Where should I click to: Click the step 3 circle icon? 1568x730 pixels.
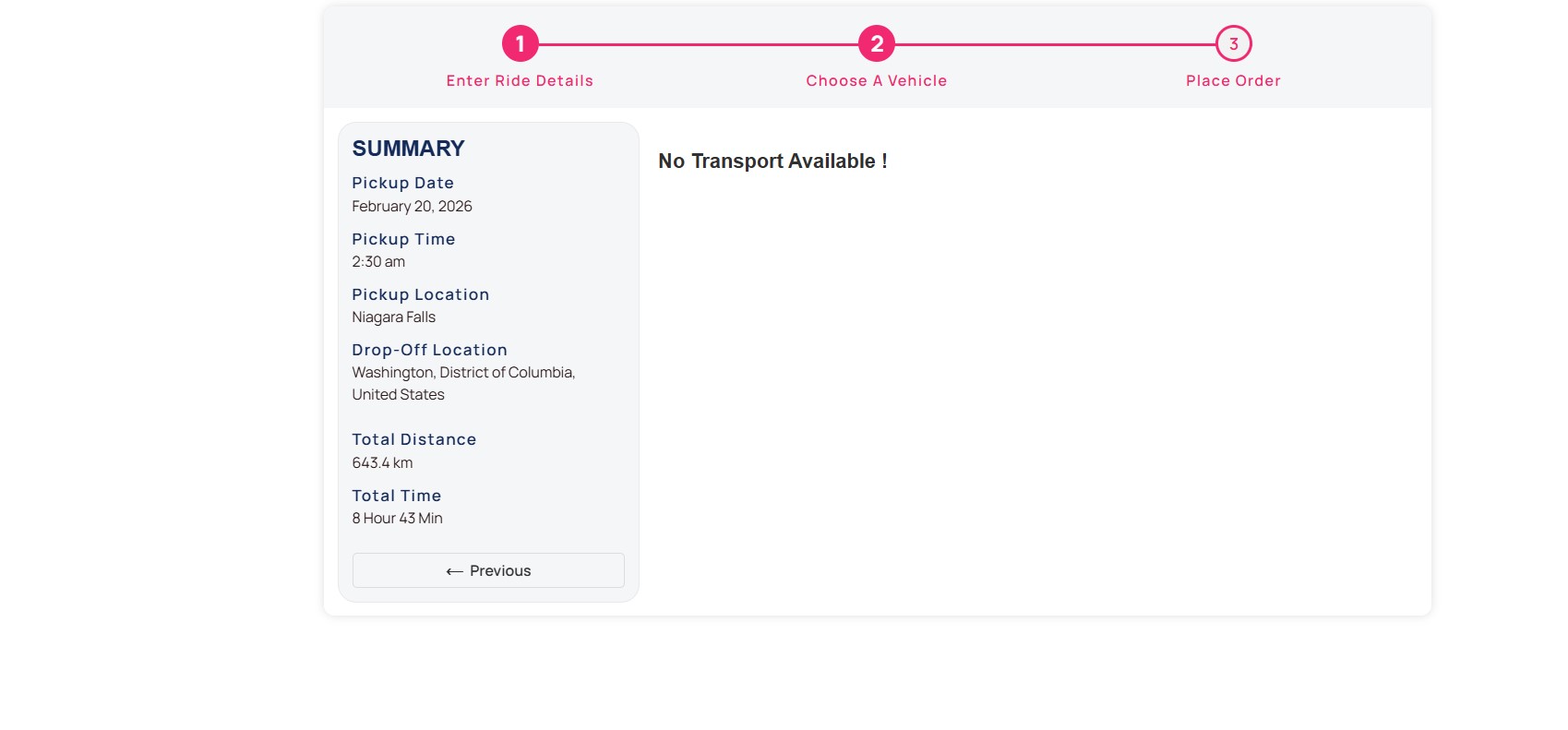point(1233,43)
